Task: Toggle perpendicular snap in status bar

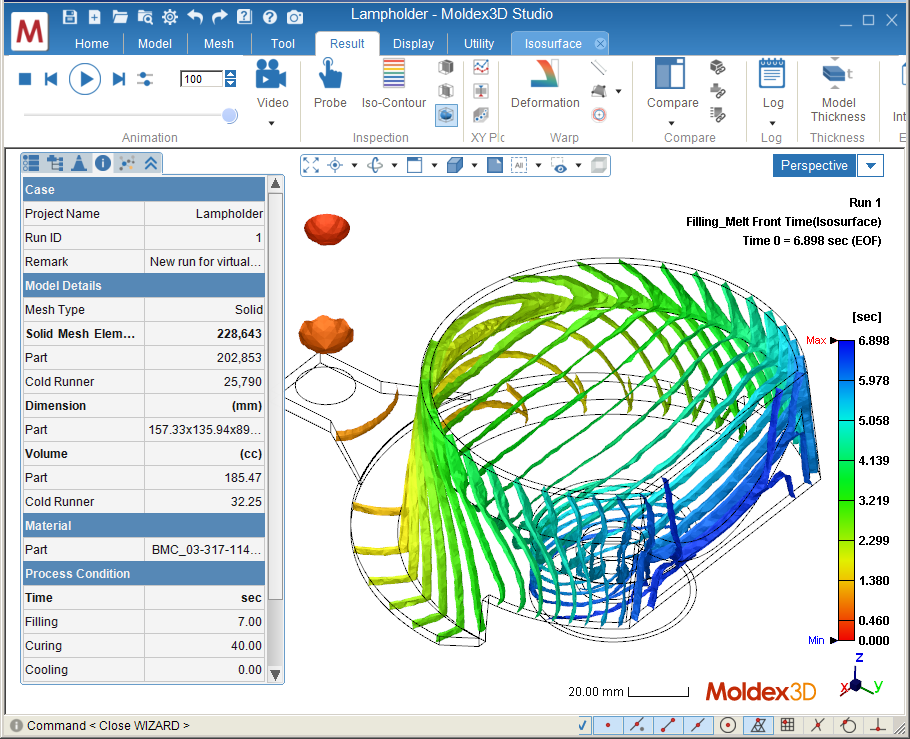Action: tap(878, 725)
